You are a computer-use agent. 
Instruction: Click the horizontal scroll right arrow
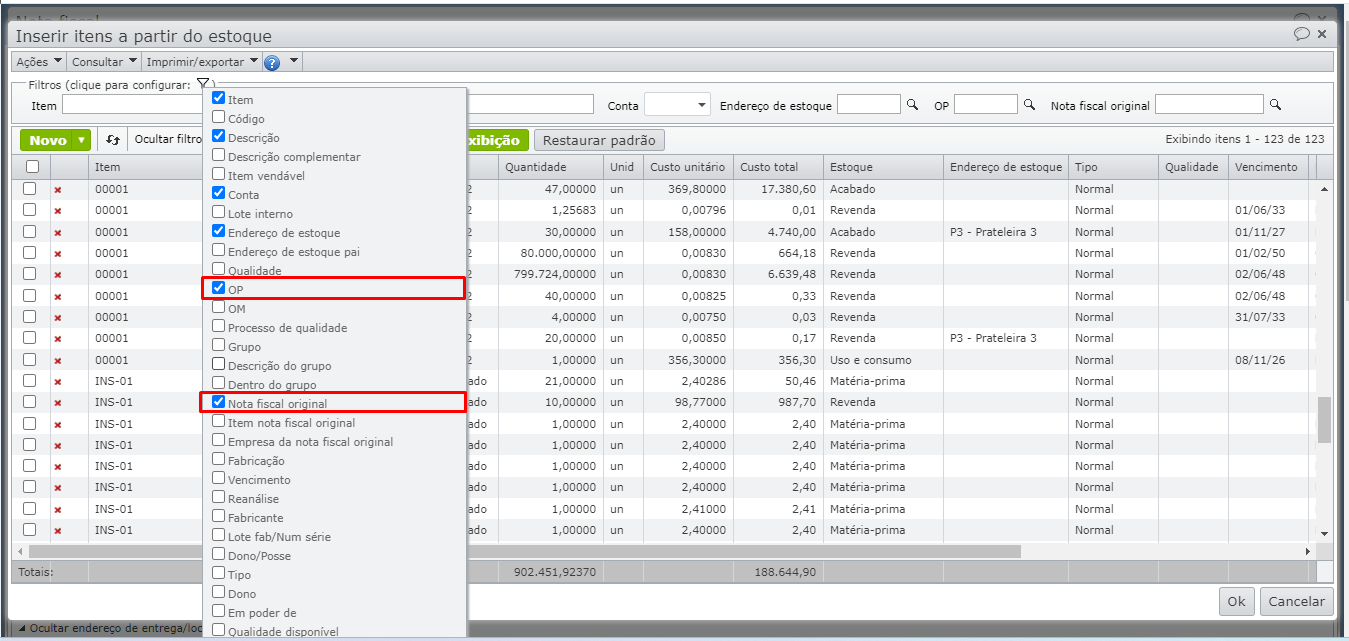click(1307, 551)
